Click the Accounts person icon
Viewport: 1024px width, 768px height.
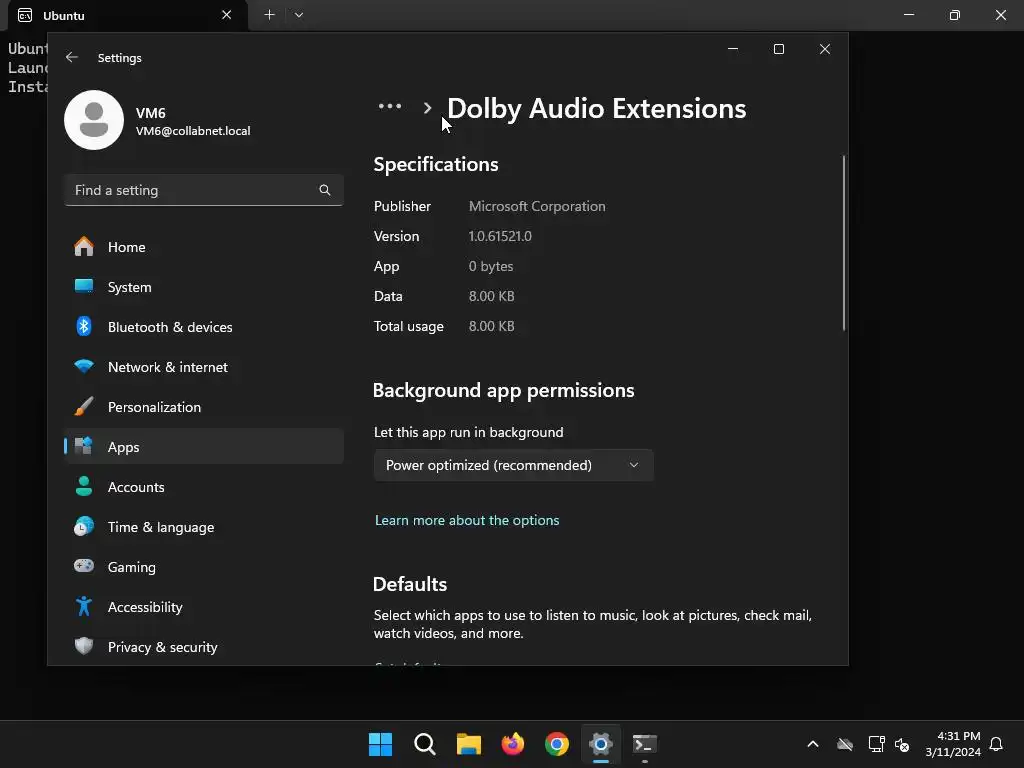pyautogui.click(x=84, y=487)
